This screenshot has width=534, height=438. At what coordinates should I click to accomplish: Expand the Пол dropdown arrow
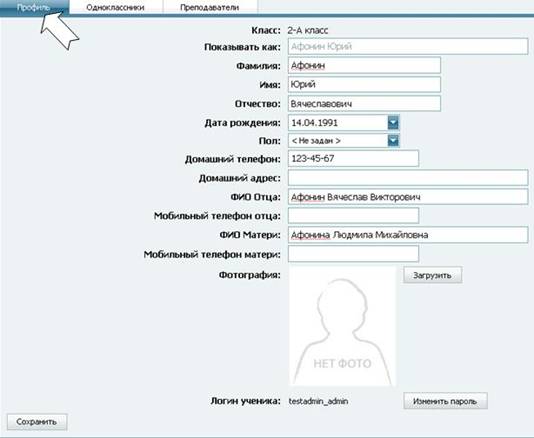[x=393, y=140]
